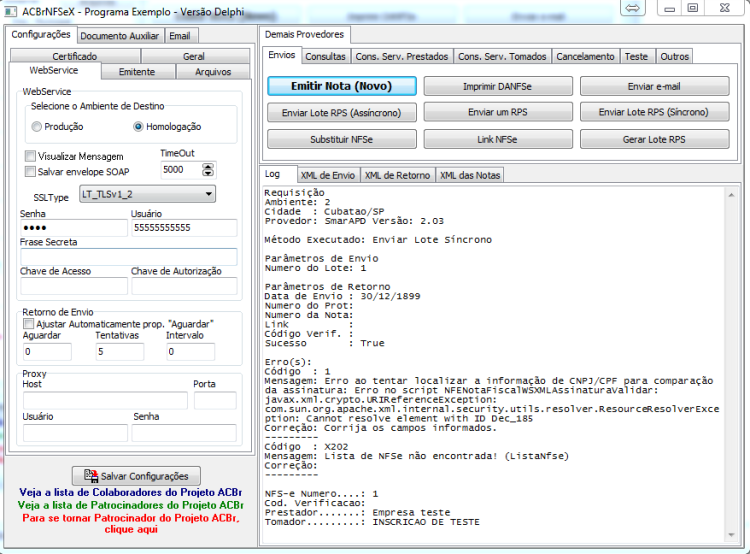
Task: Click the ACBrNFSeX application icon in title bar
Action: [11, 11]
